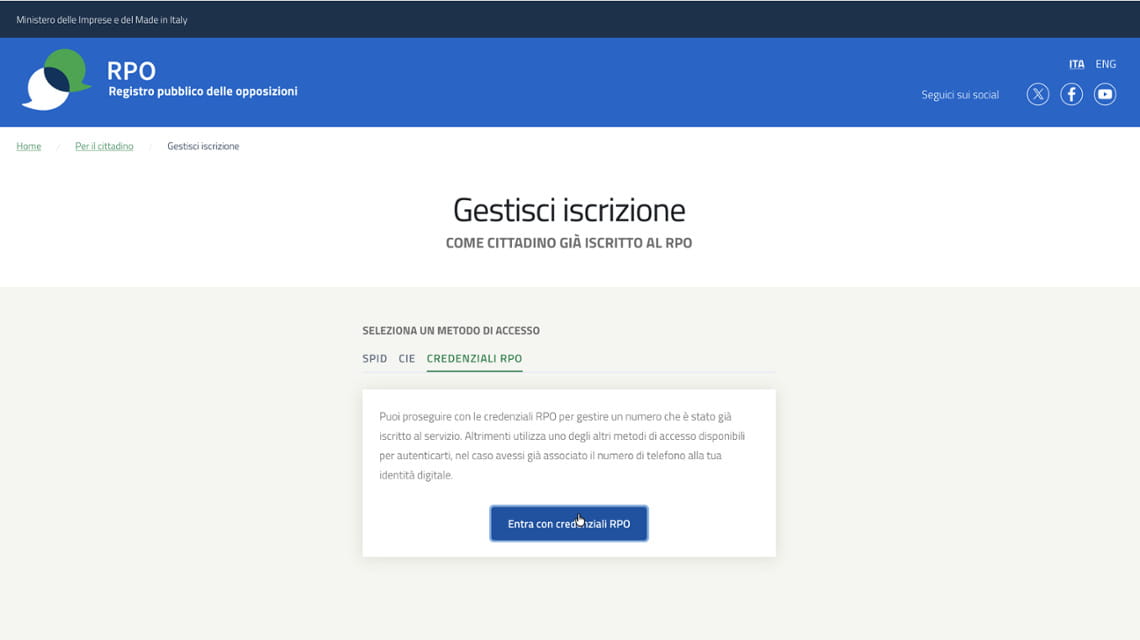This screenshot has width=1140, height=640.
Task: Open the Per il cittadino breadcrumb
Action: click(x=104, y=146)
